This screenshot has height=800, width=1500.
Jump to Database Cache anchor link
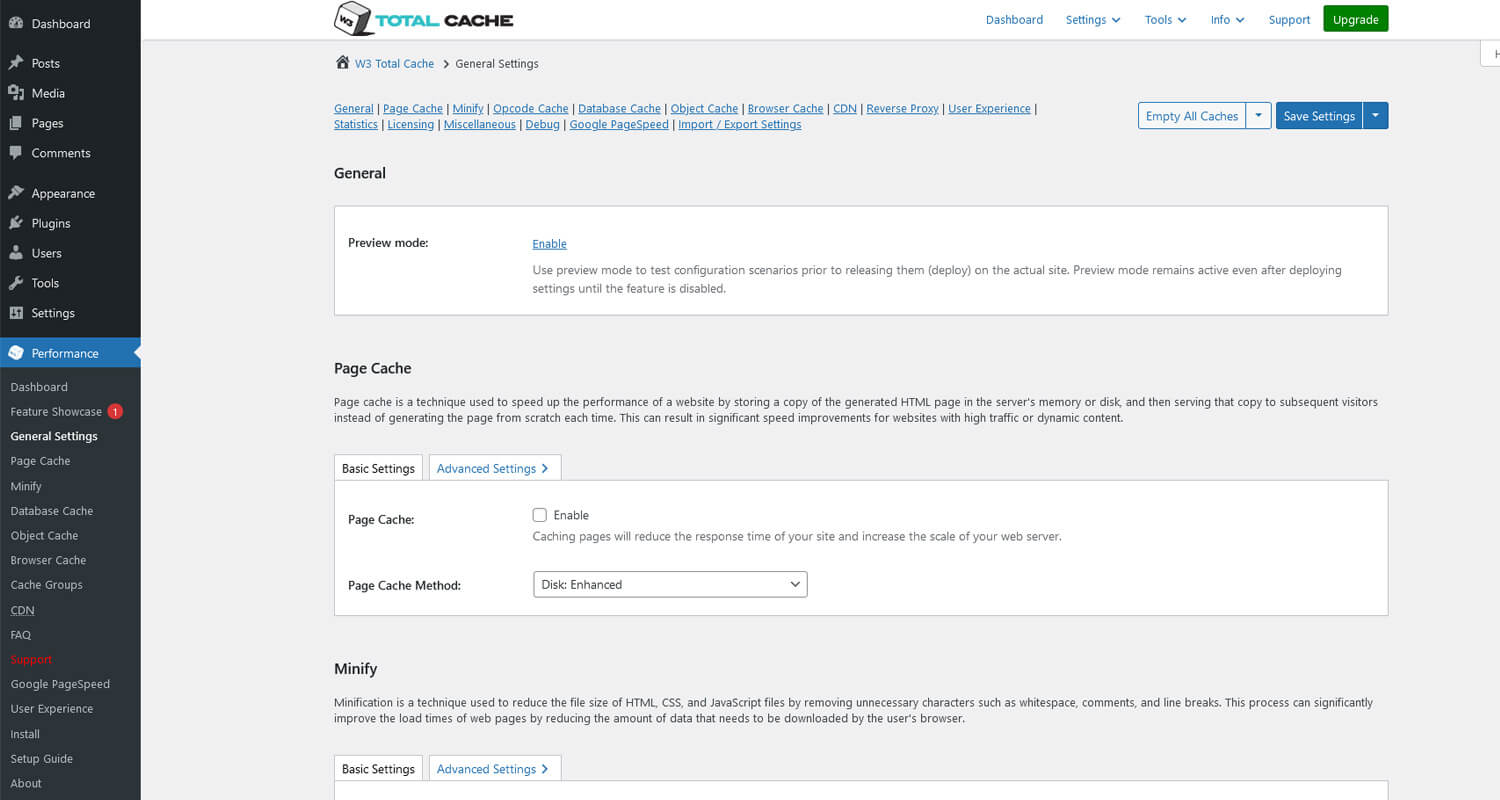619,108
